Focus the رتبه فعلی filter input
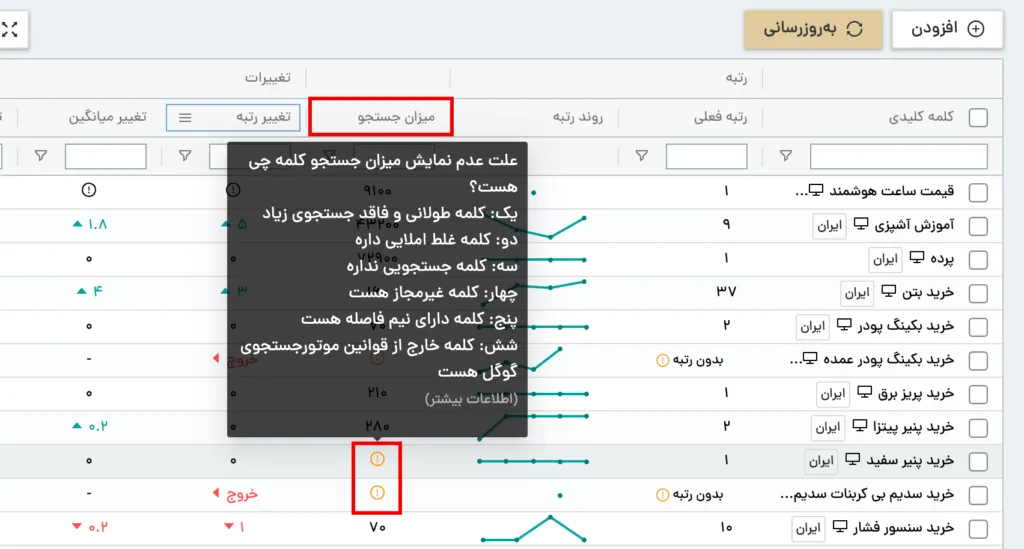The width and height of the screenshot is (1024, 549). coord(707,157)
